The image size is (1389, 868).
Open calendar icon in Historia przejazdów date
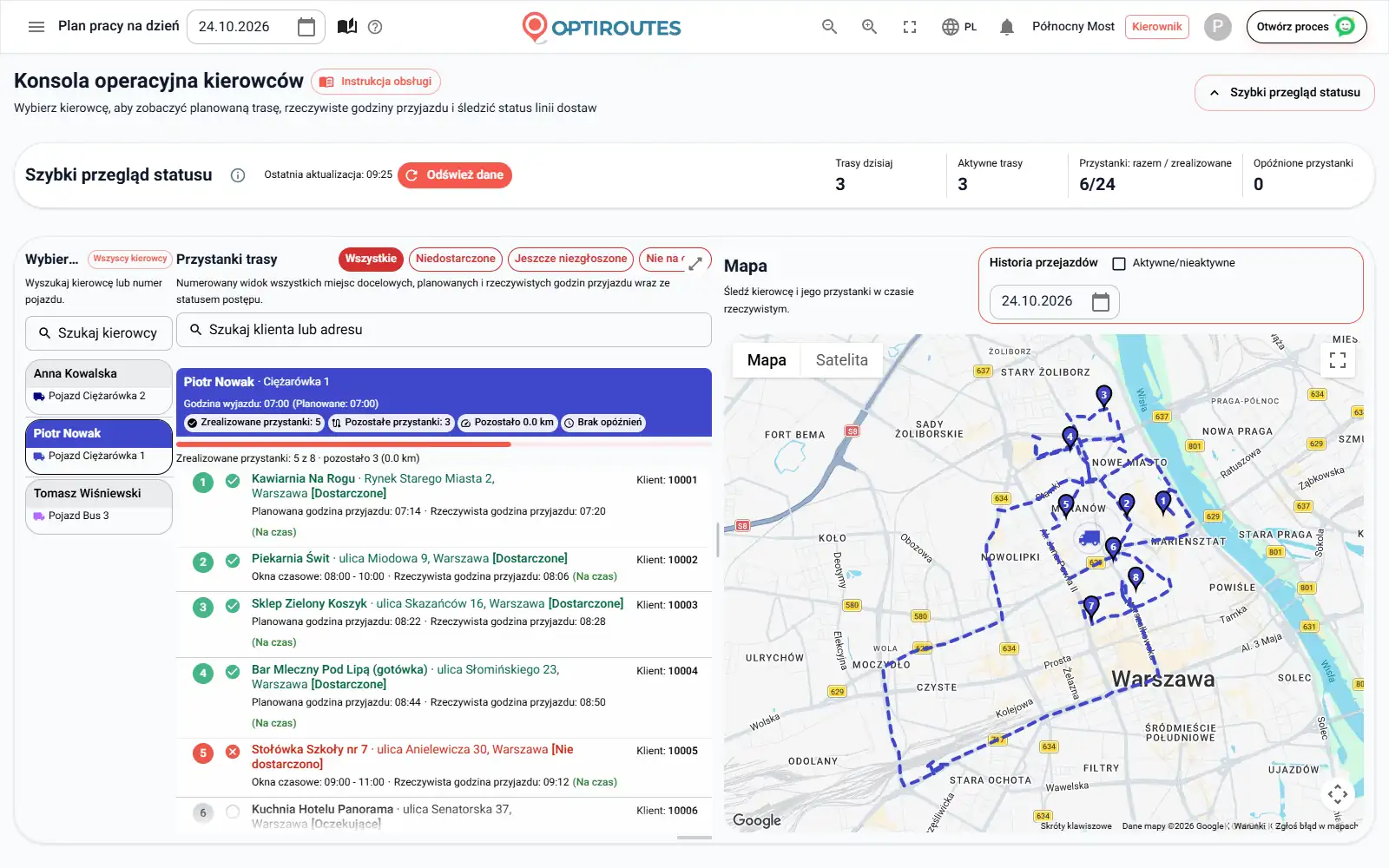tap(1101, 302)
